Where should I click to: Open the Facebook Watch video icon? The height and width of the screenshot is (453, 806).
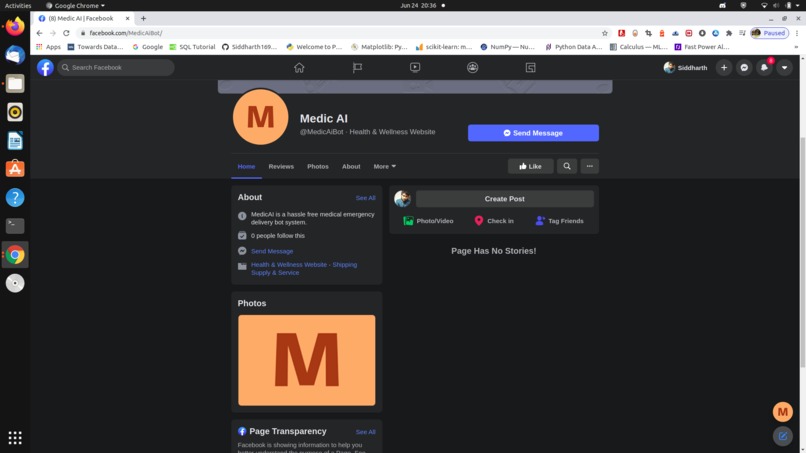(x=415, y=67)
